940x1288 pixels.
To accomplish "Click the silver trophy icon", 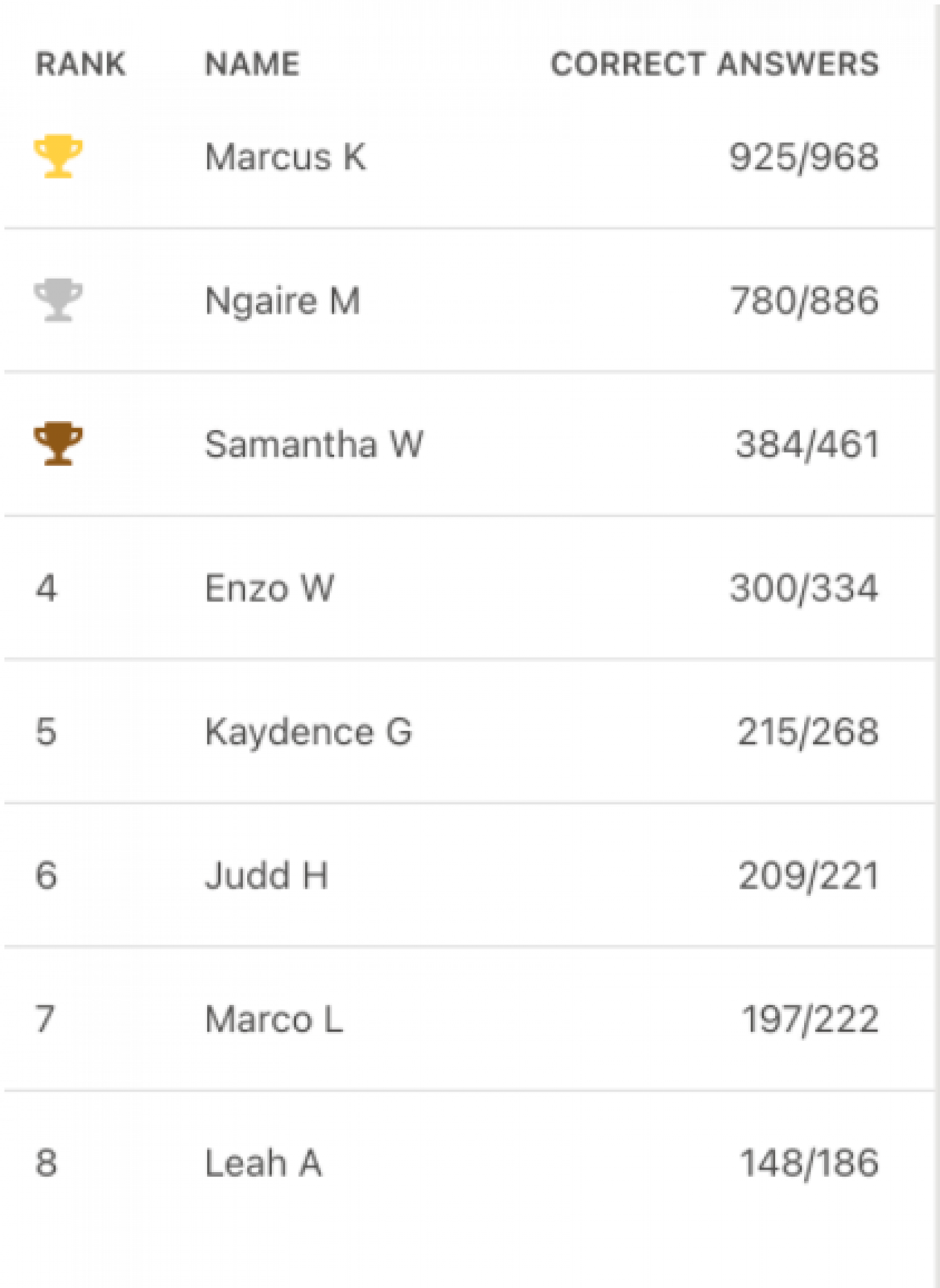I will [x=58, y=300].
